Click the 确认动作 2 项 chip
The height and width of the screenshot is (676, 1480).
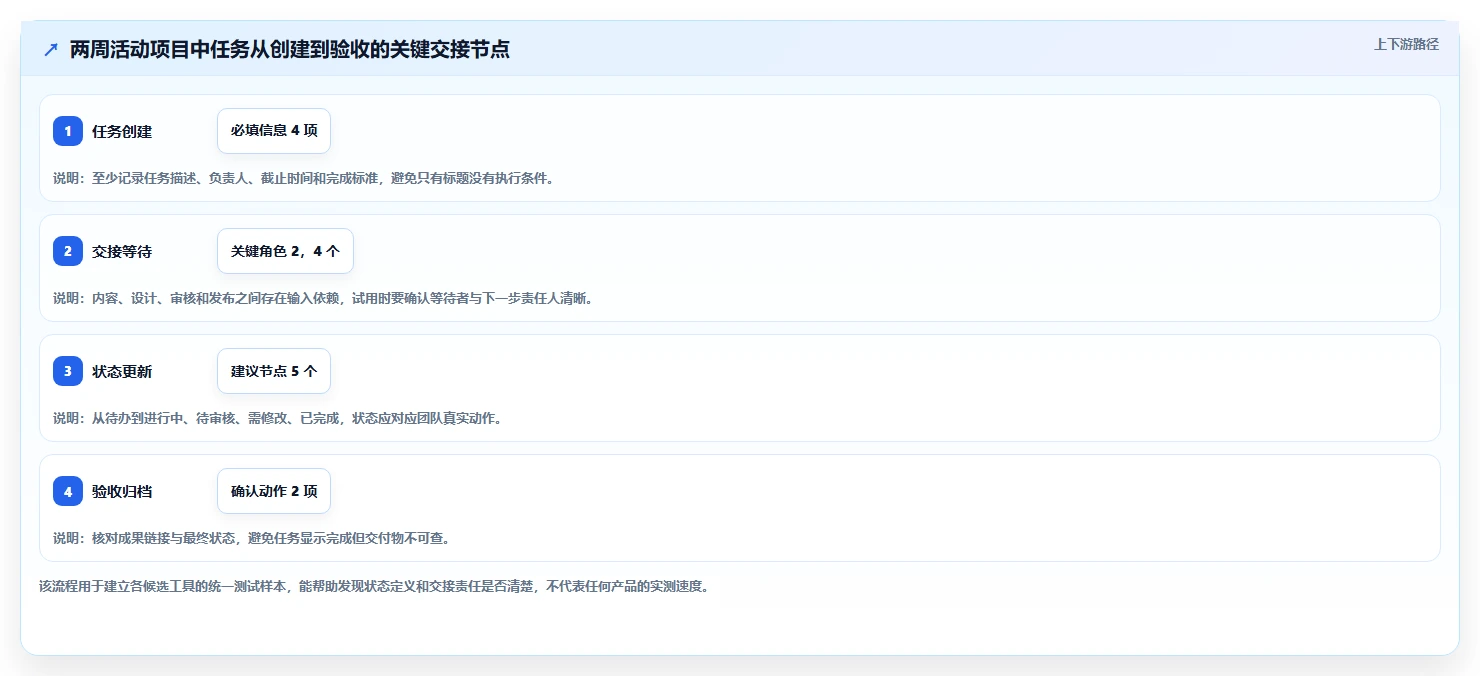tap(274, 491)
